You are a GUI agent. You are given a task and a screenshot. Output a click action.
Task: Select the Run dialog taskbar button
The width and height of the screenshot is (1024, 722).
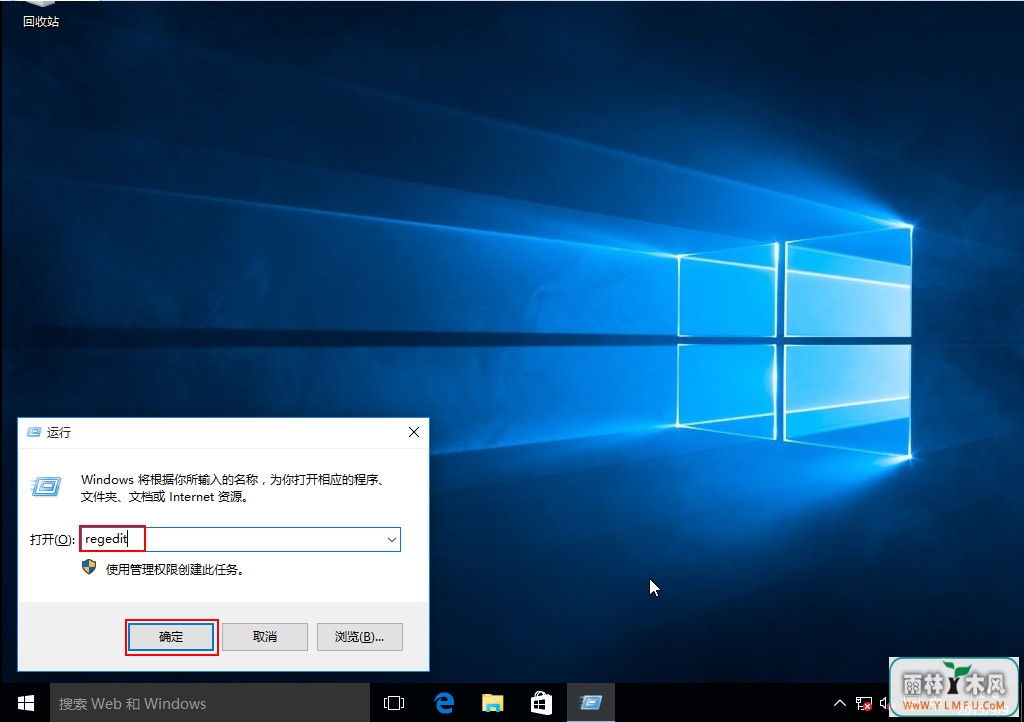point(590,703)
